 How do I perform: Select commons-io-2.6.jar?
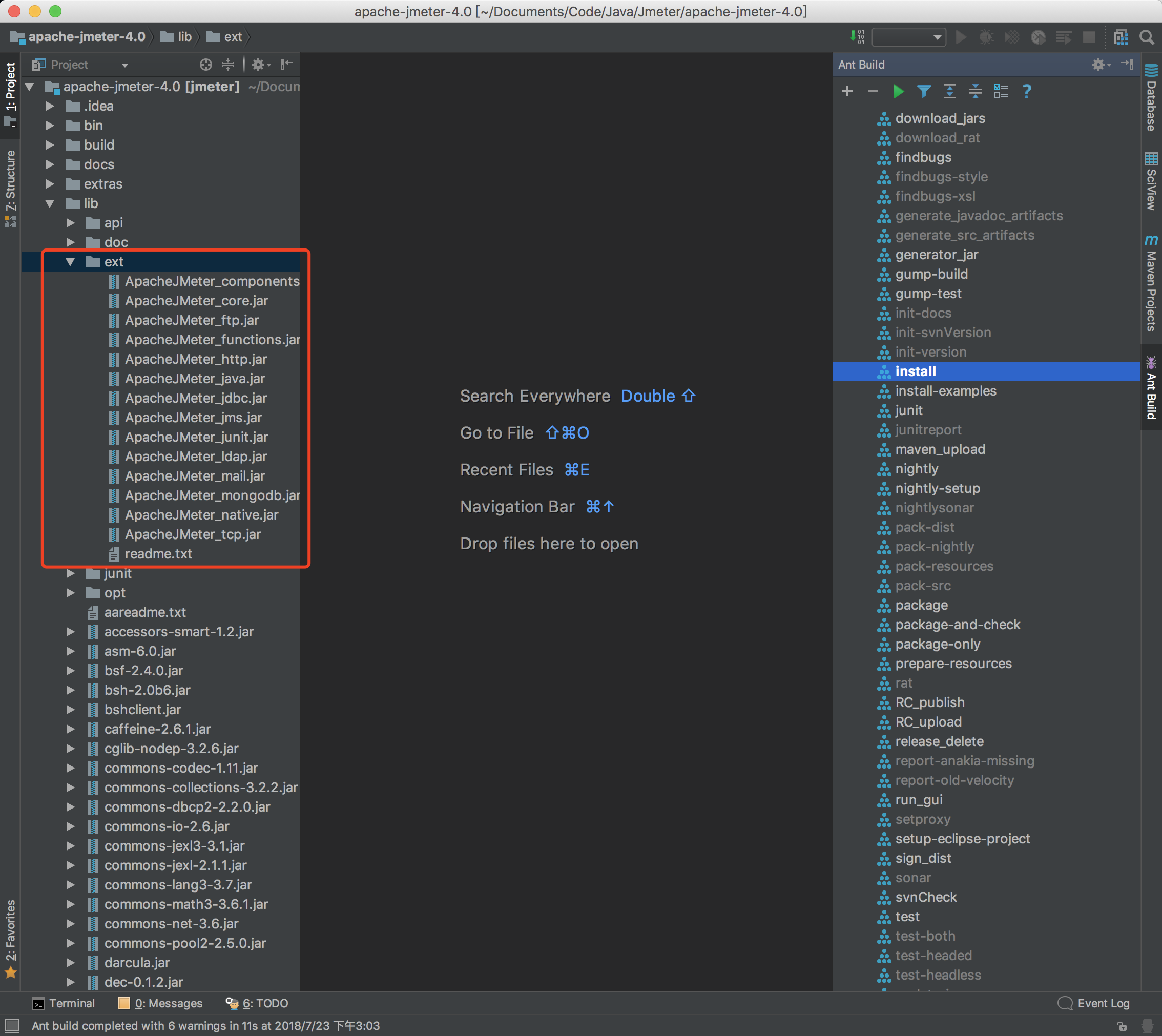click(167, 826)
